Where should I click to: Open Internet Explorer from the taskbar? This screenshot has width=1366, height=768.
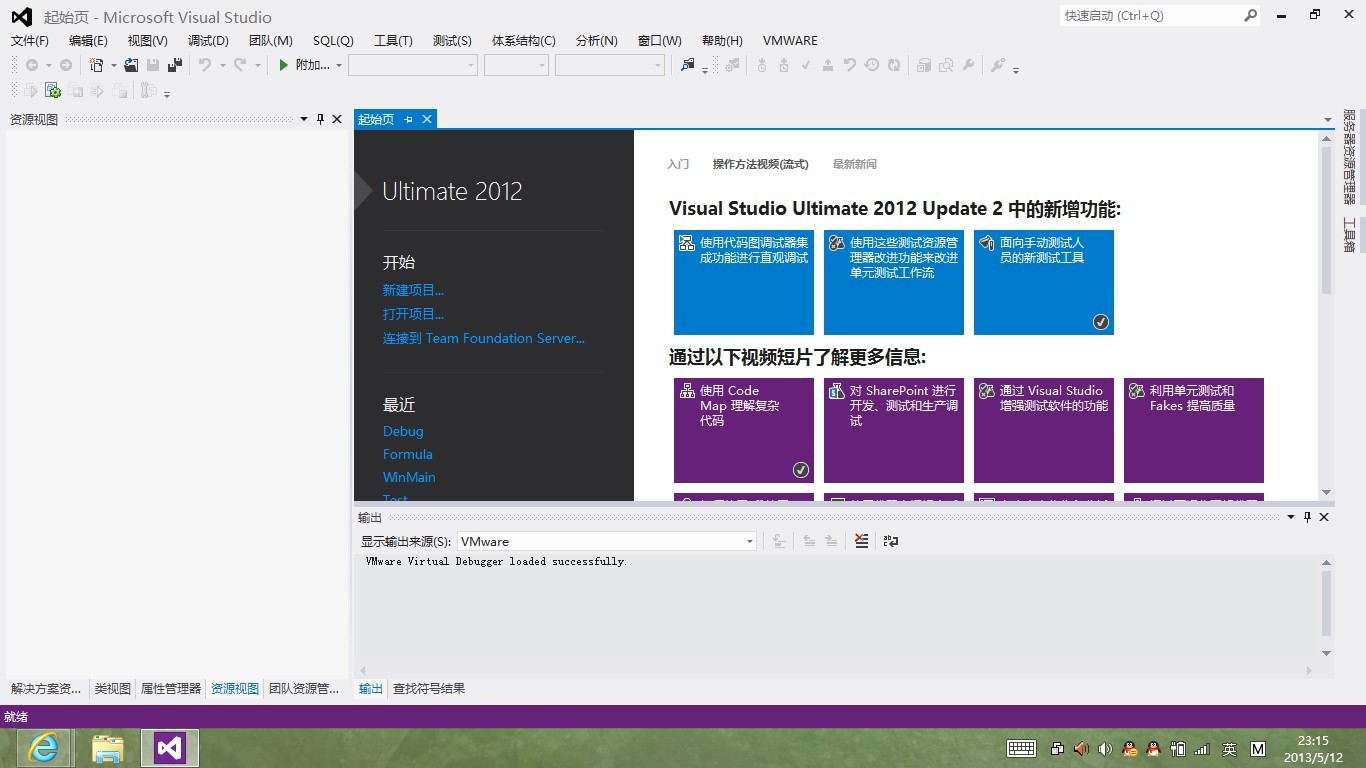click(44, 748)
